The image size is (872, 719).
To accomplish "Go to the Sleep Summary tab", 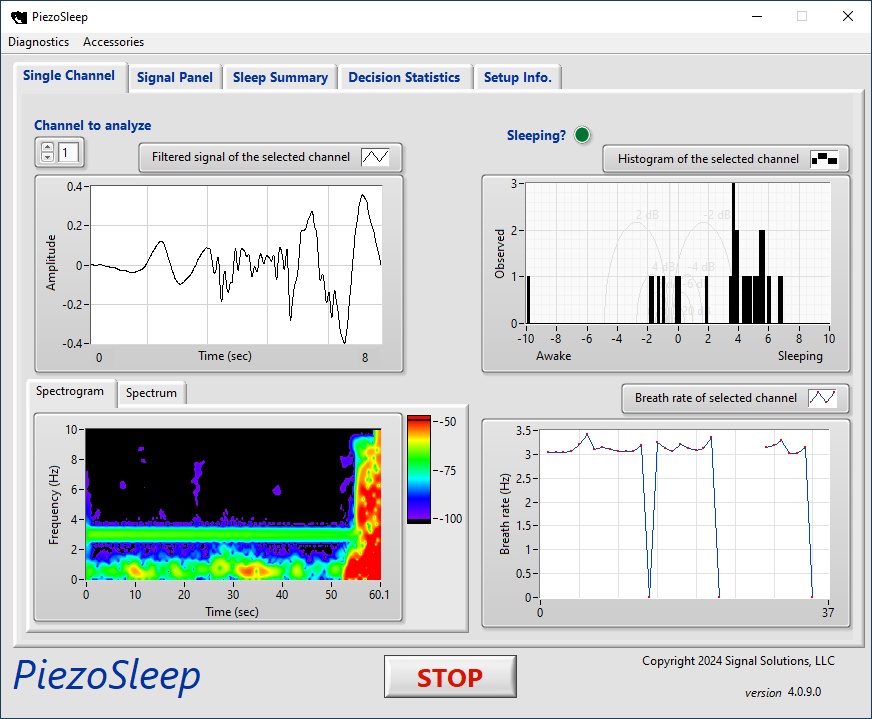I will pyautogui.click(x=280, y=77).
